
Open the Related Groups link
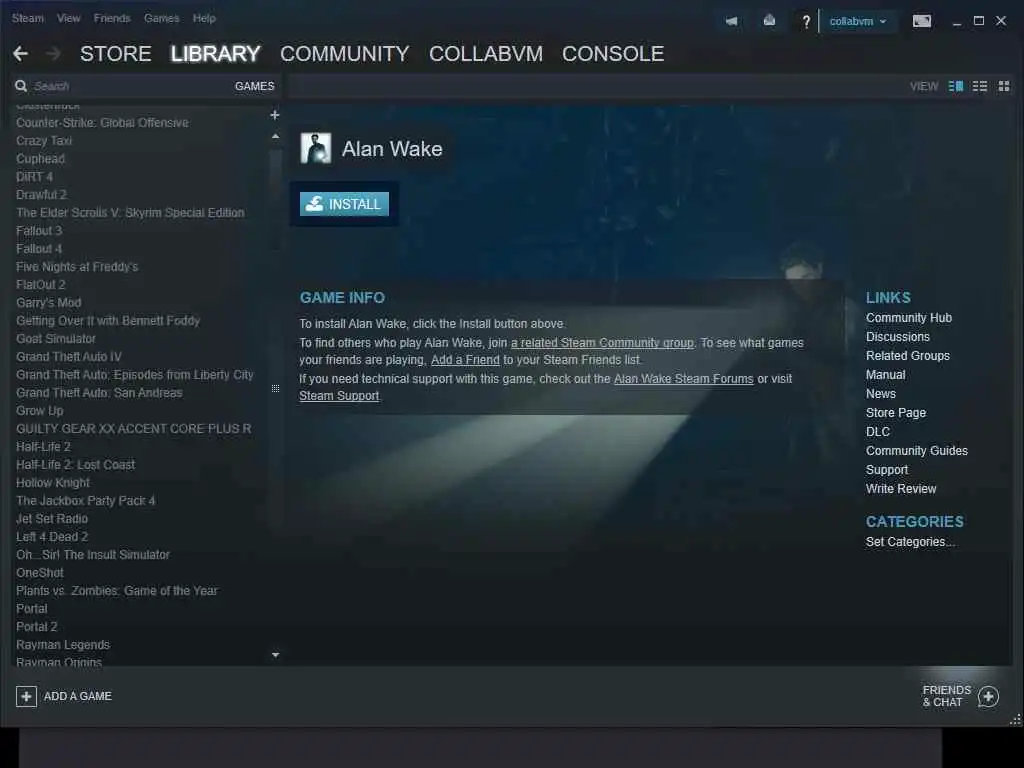coord(908,356)
